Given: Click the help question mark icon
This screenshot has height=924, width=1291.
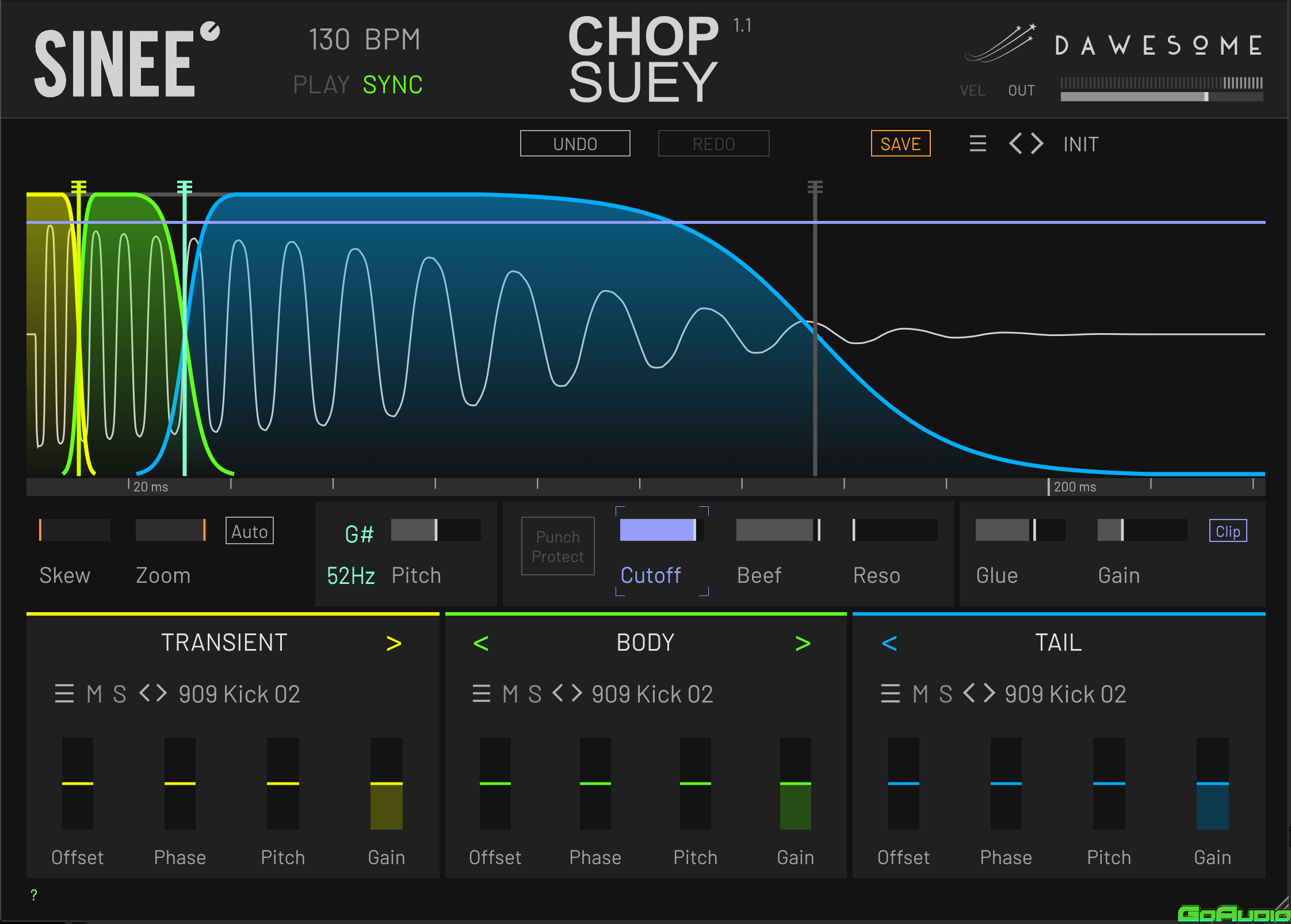Looking at the screenshot, I should [34, 895].
